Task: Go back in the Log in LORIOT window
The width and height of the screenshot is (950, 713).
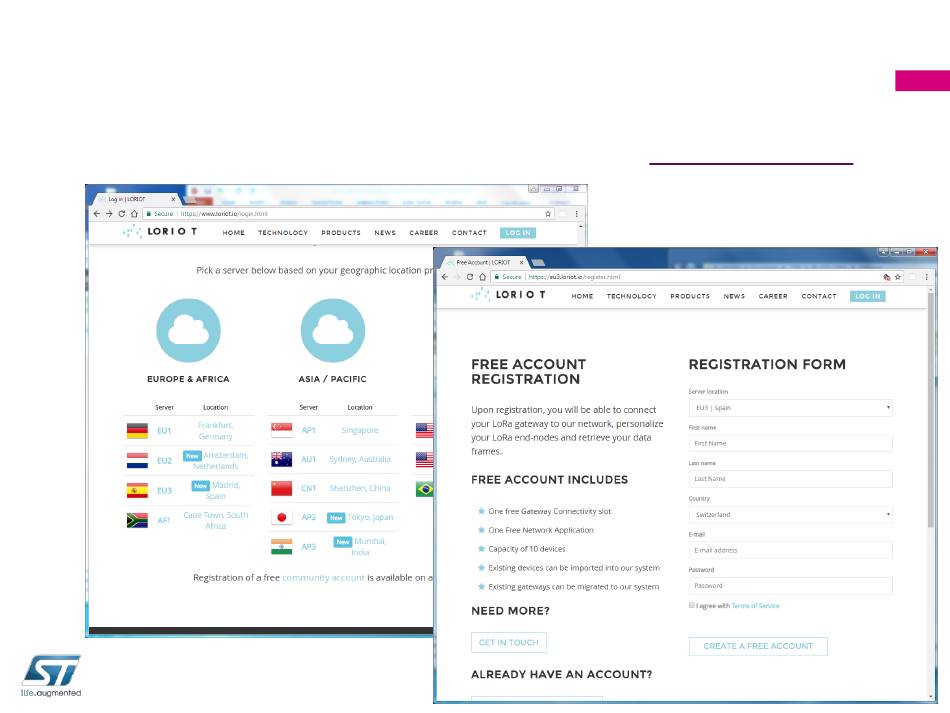Action: (97, 214)
